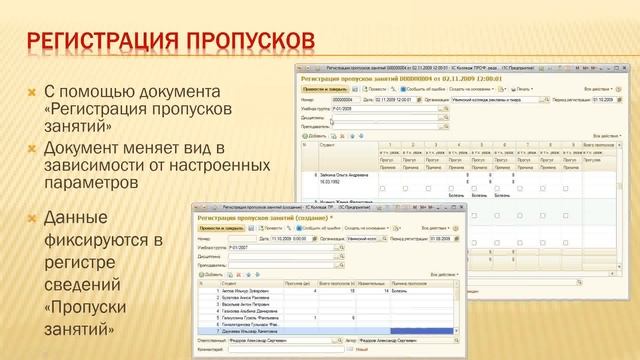Click delete row icon in back window table toolbar
This screenshot has width=640, height=360.
tap(343, 136)
